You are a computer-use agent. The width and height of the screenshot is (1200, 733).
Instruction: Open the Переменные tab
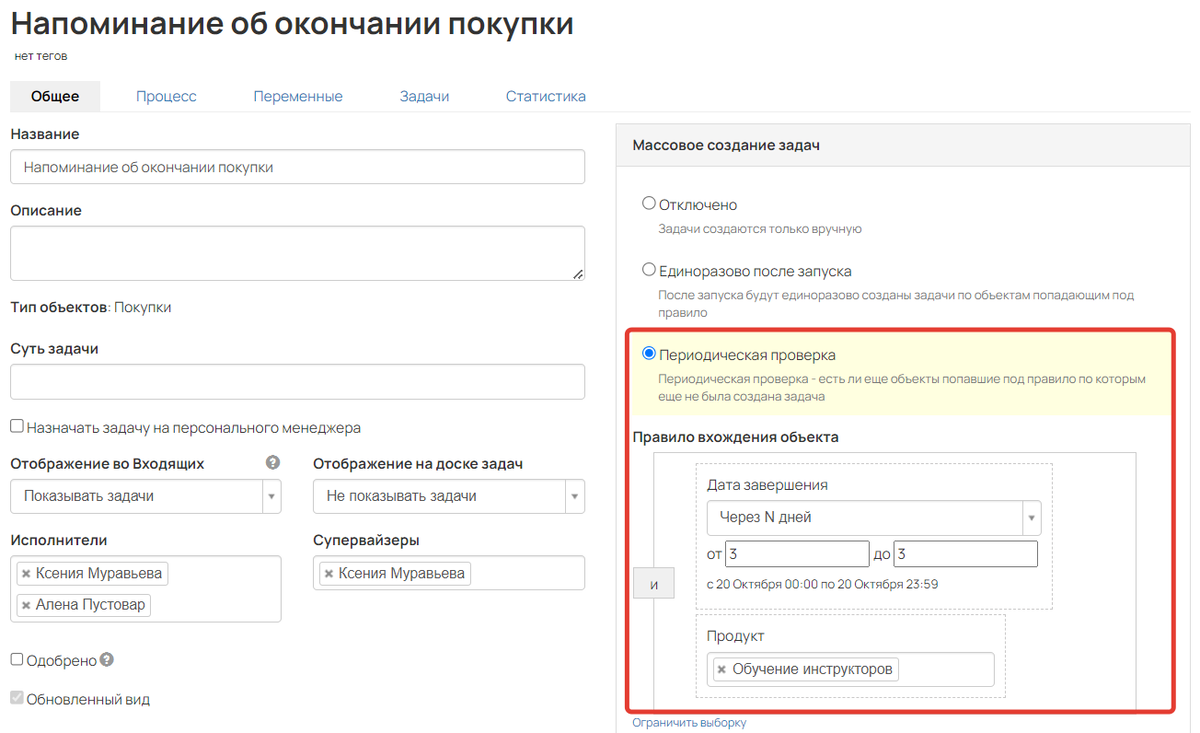tap(298, 97)
